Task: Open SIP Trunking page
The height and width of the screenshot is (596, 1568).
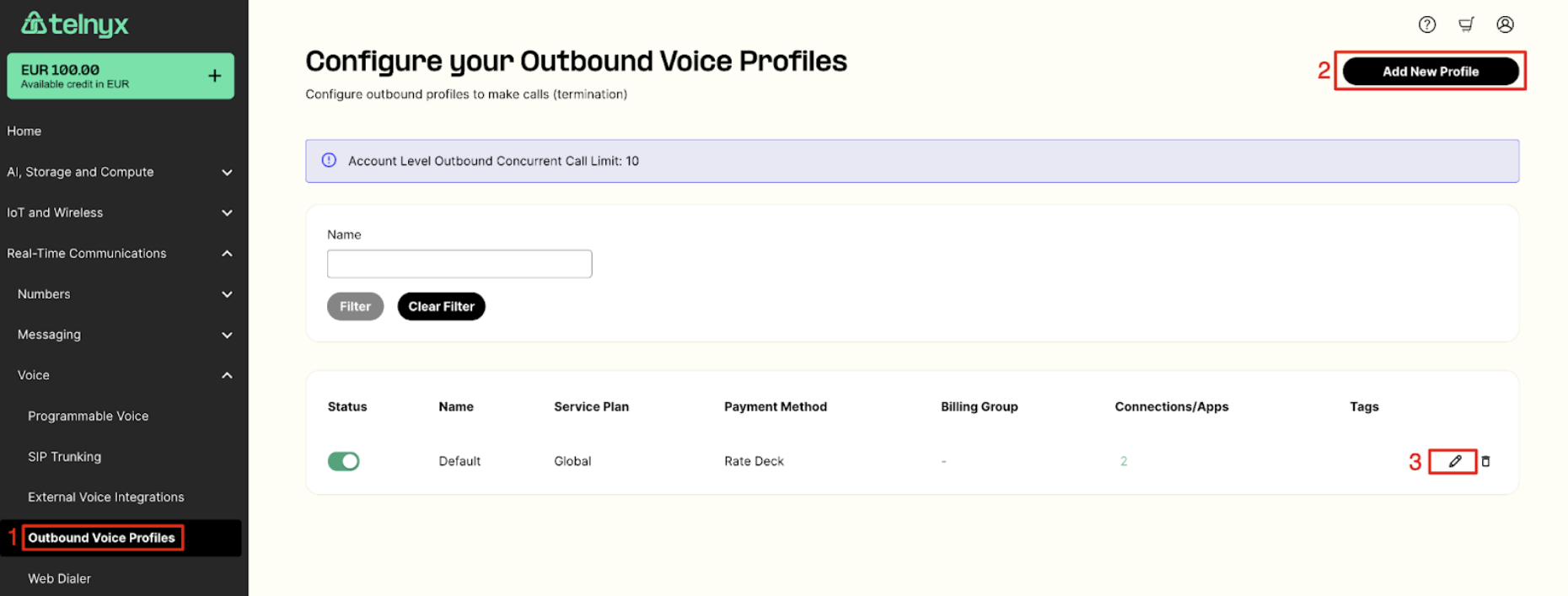Action: (x=65, y=456)
